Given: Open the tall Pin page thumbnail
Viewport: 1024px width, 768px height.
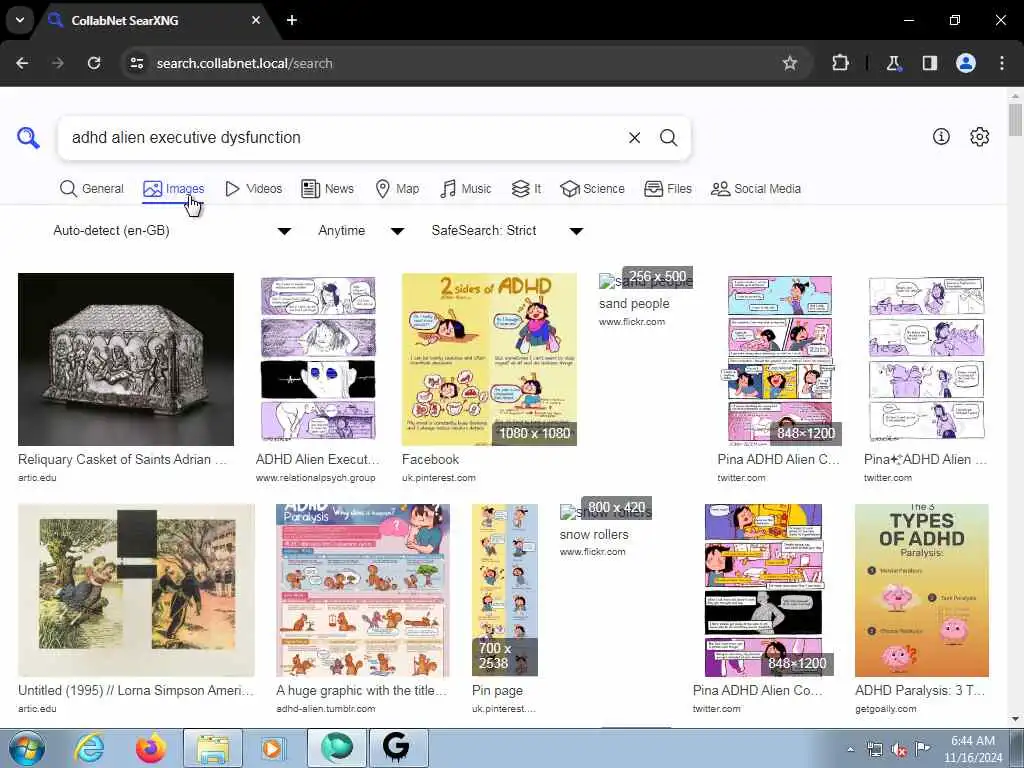Looking at the screenshot, I should coord(505,590).
